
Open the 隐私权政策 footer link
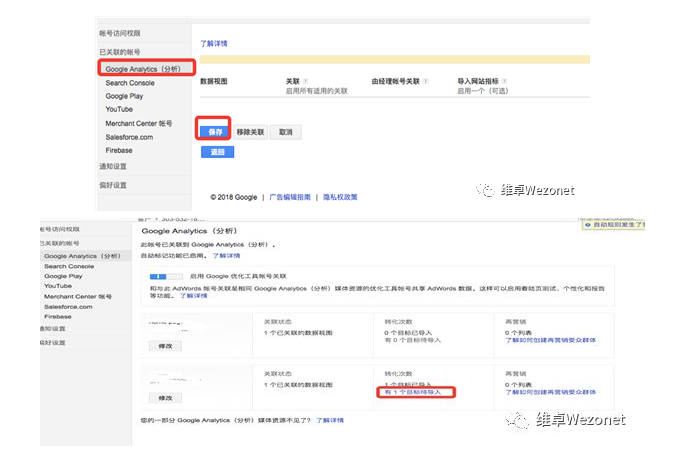pos(340,197)
